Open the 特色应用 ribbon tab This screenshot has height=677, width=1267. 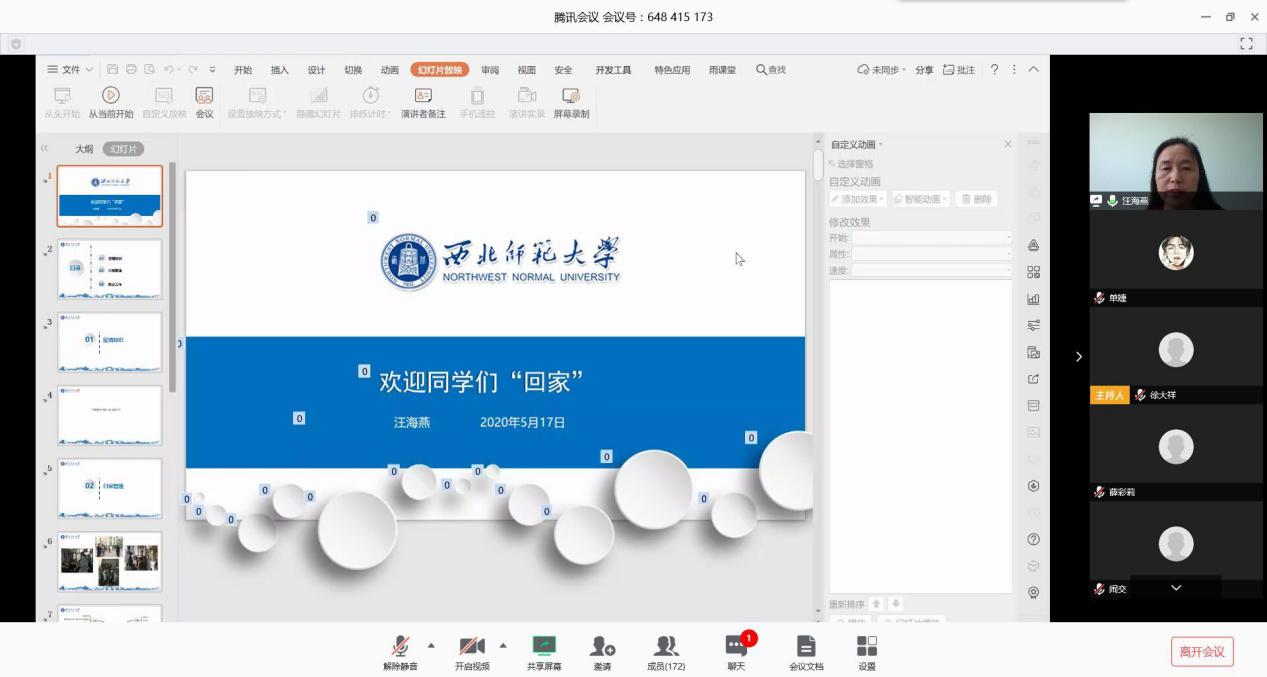(672, 70)
